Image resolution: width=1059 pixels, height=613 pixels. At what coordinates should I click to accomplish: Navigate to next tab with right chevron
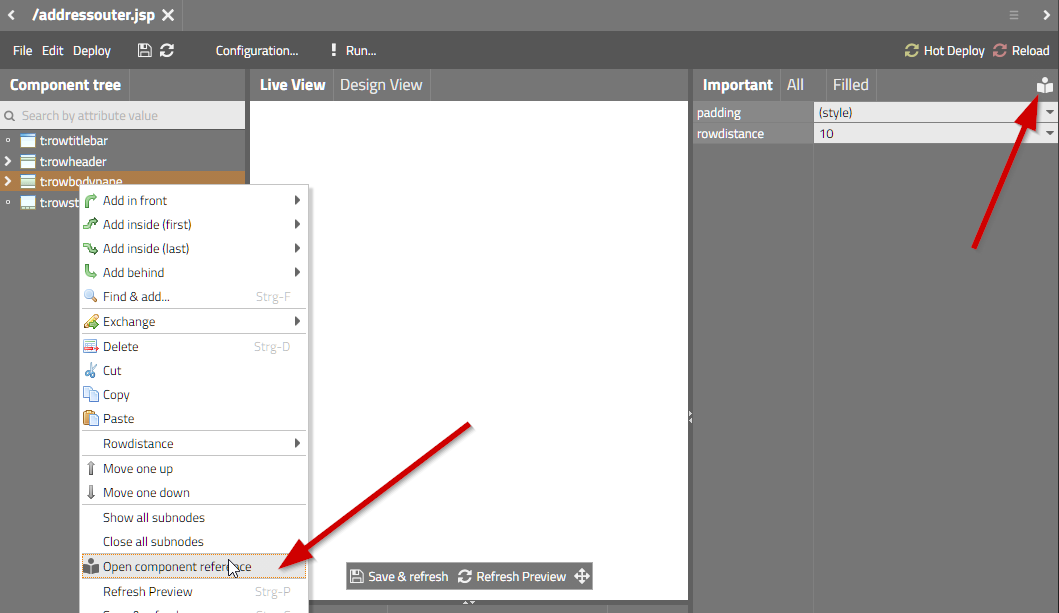(1047, 15)
